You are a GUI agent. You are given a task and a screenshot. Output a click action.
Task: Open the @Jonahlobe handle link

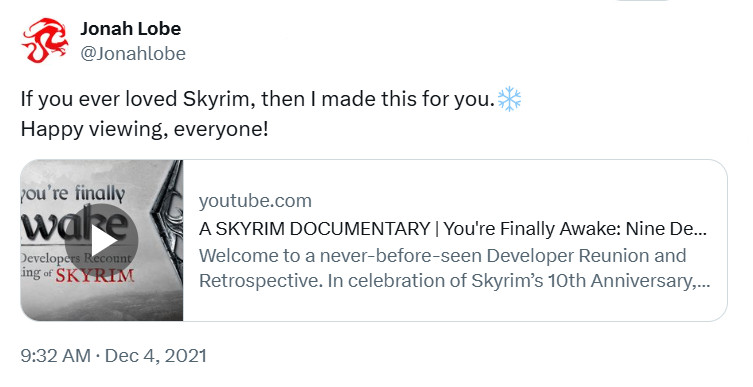(133, 54)
